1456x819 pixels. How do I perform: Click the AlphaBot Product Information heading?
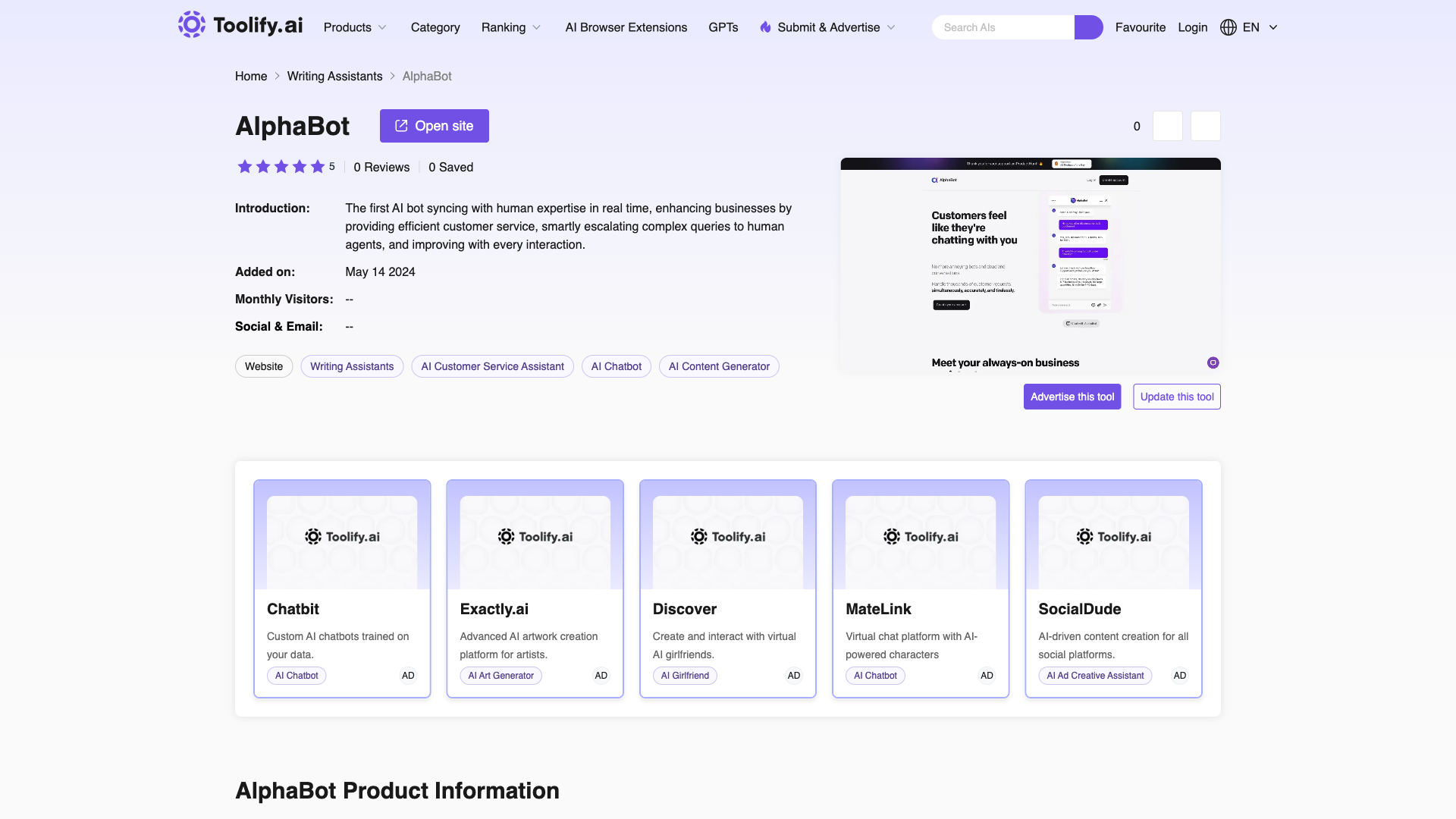tap(397, 790)
